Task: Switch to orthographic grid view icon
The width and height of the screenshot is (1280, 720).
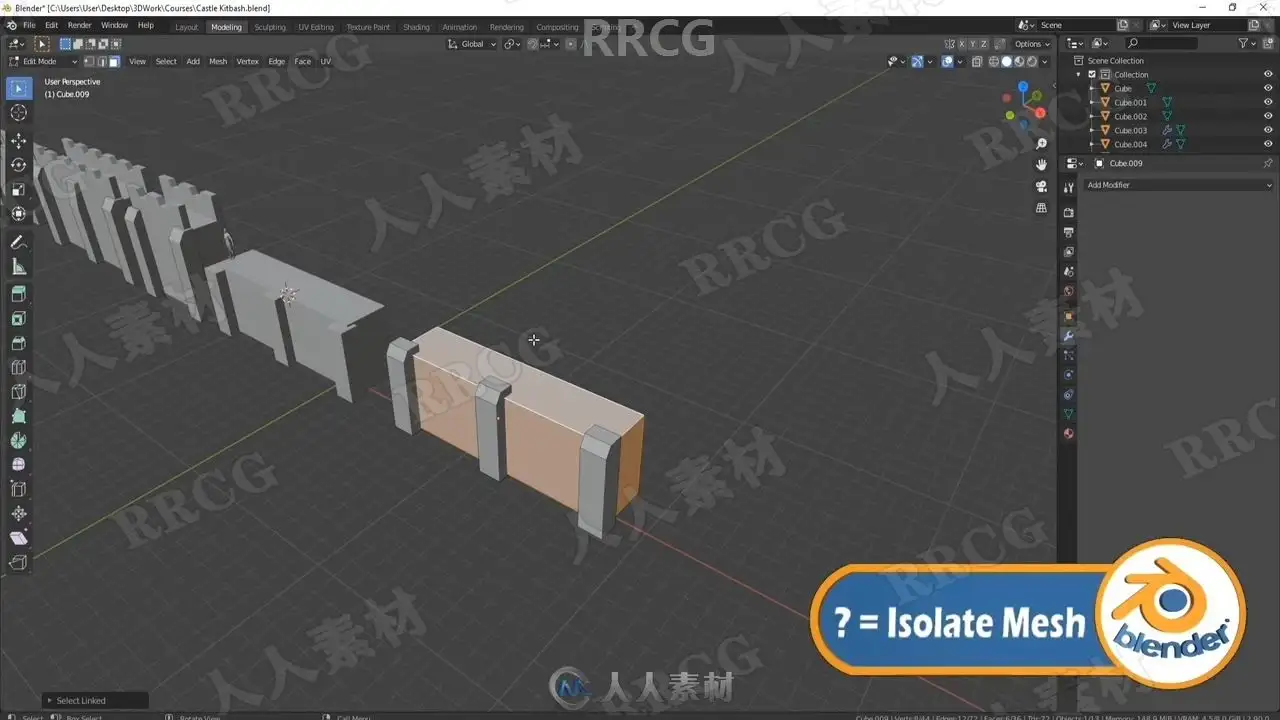Action: [1041, 208]
